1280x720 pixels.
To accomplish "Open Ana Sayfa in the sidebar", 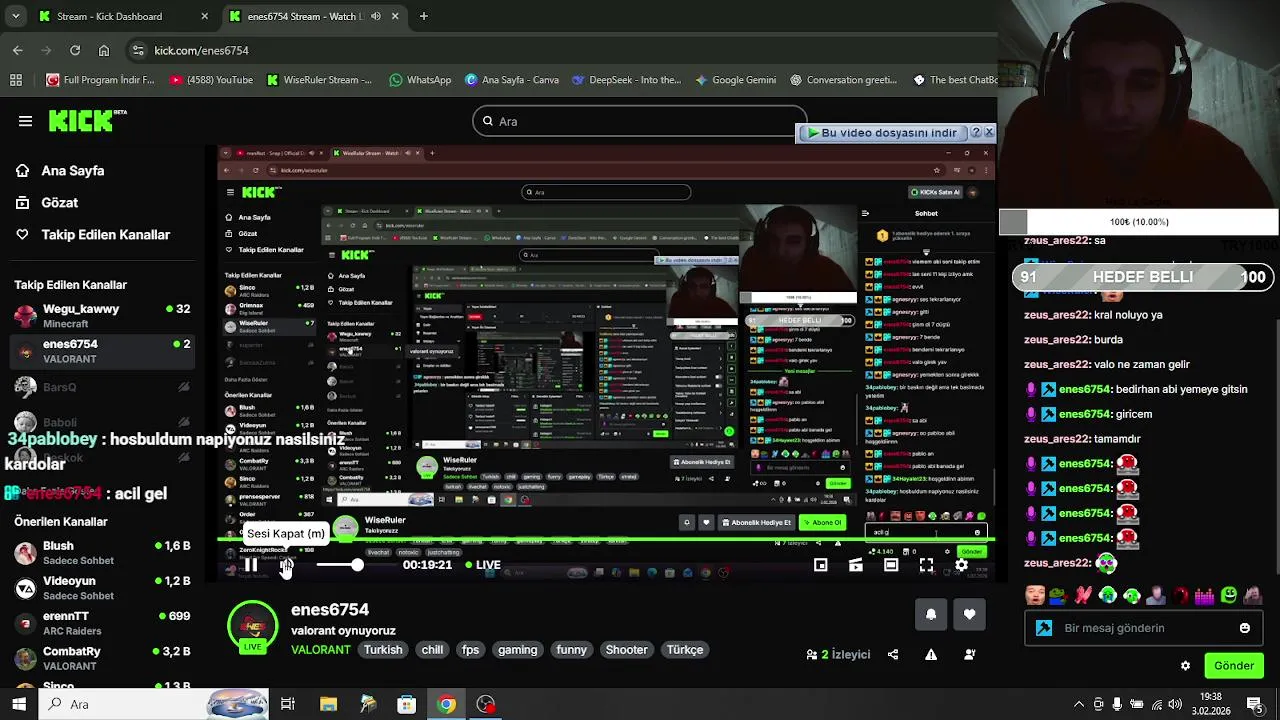I will pos(60,171).
